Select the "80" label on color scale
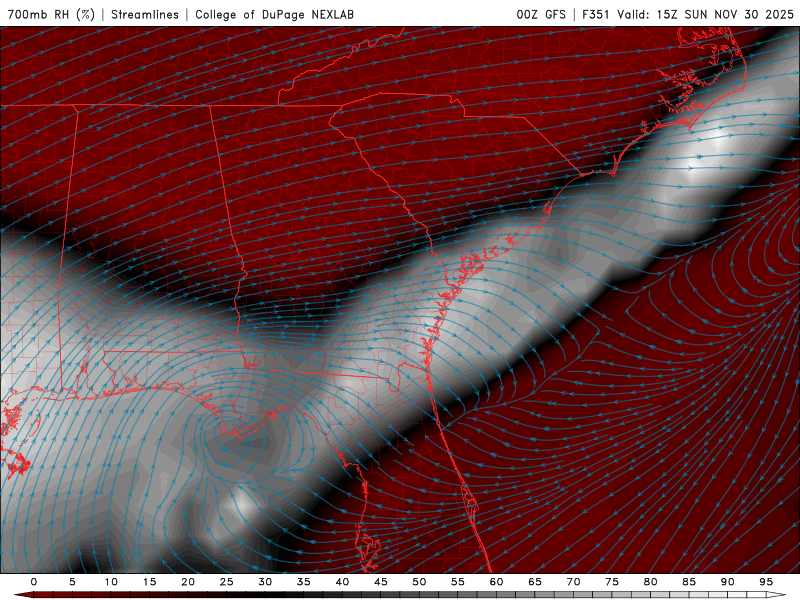The image size is (800, 600). tap(651, 582)
